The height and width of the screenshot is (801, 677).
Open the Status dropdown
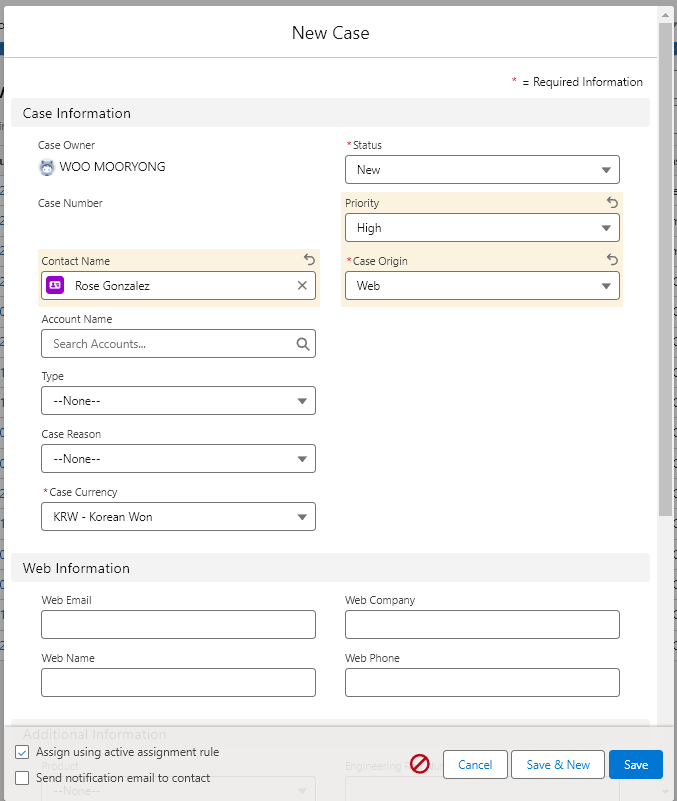point(482,170)
